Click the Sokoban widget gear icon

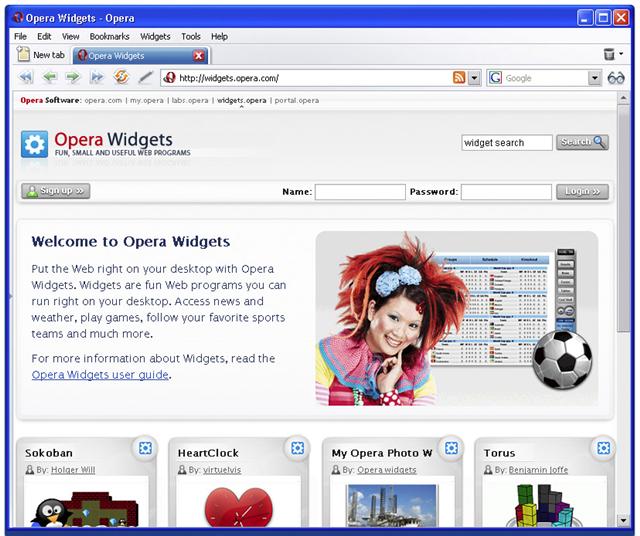point(145,448)
